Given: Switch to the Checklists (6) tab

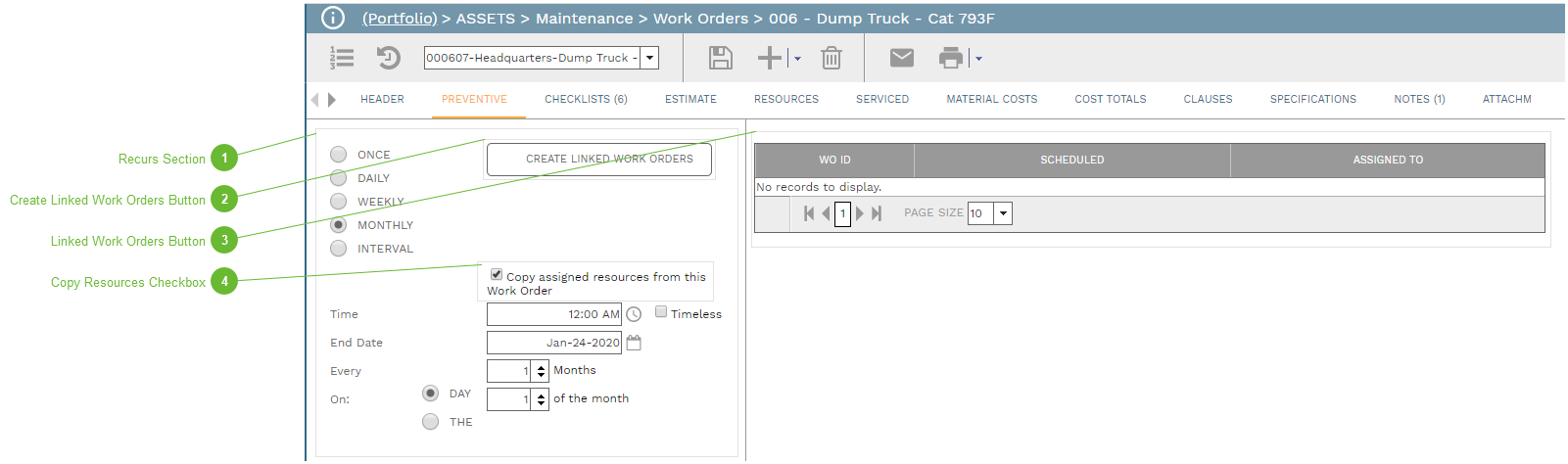Looking at the screenshot, I should click(x=586, y=99).
